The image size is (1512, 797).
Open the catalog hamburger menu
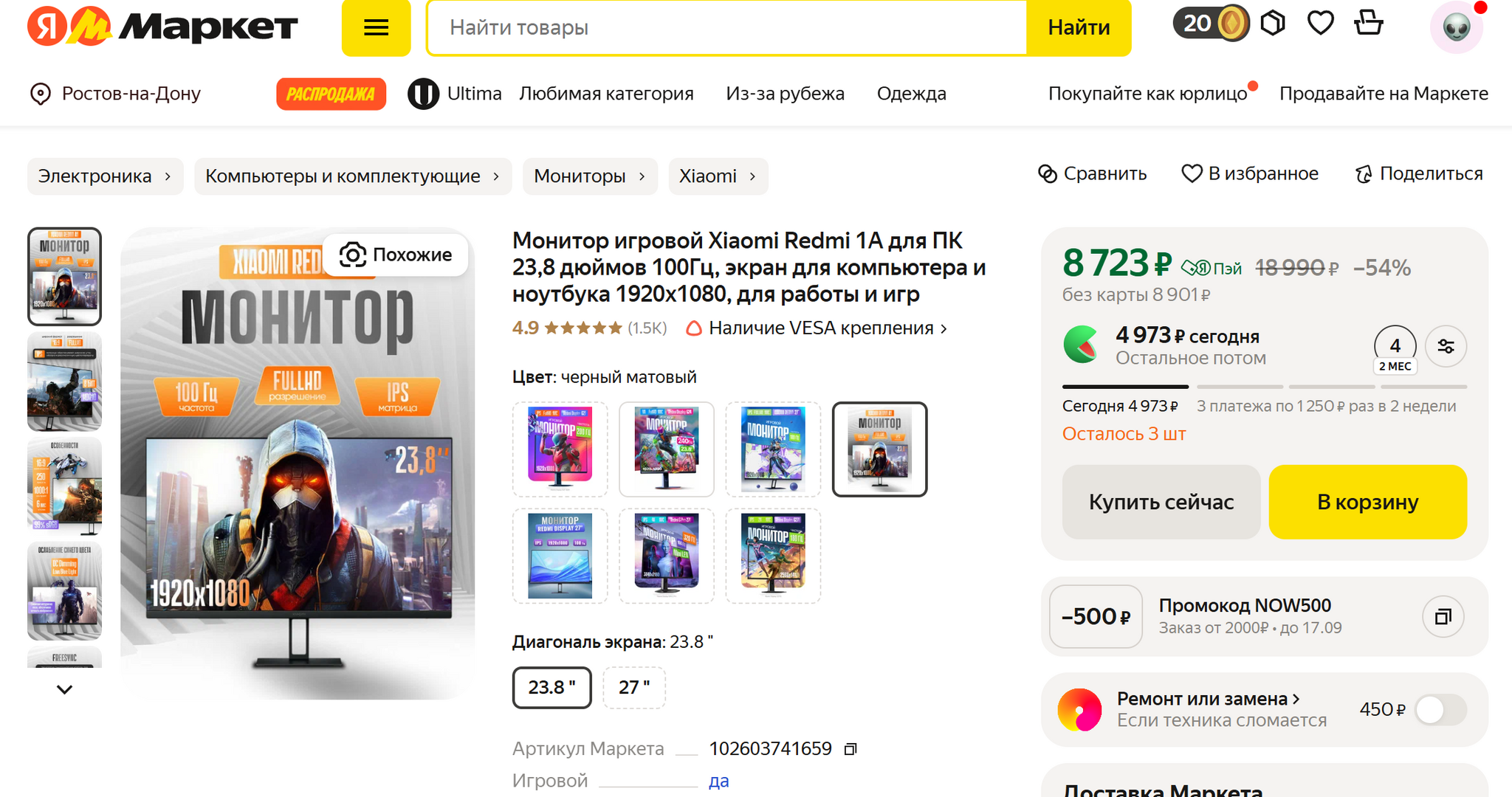tap(376, 28)
